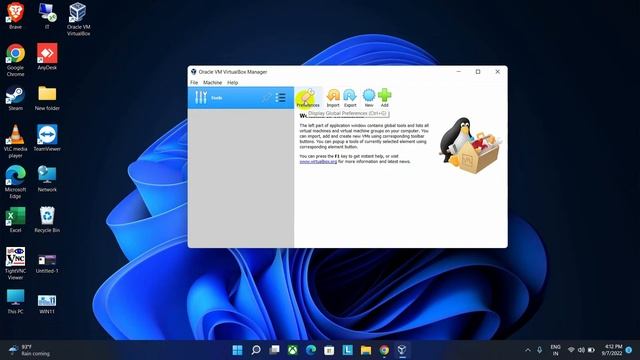Select the Recycle Bin desktop icon

(x=47, y=220)
